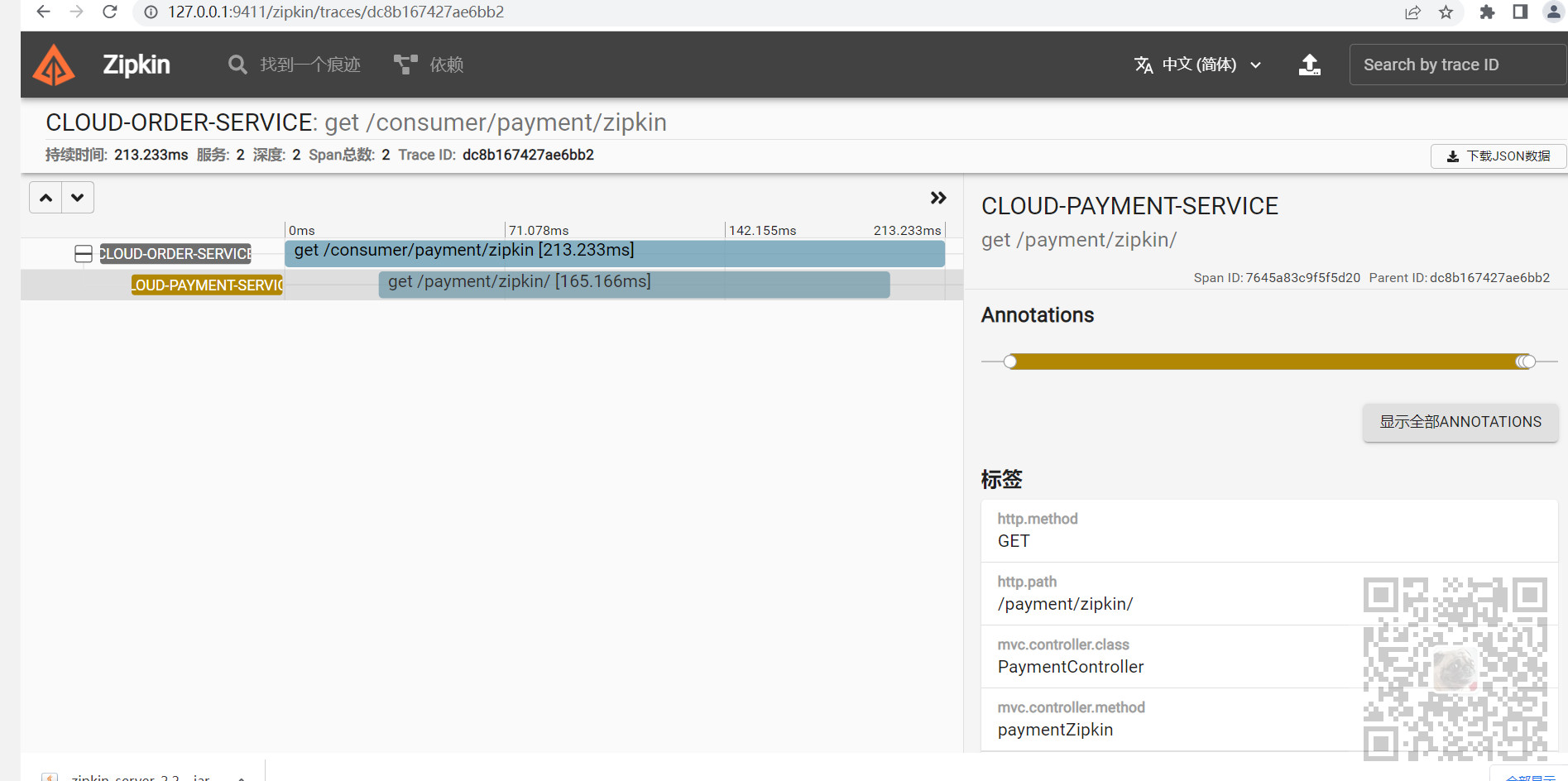The height and width of the screenshot is (781, 1568).
Task: Click the end annotation marker on timeline
Action: point(1527,362)
